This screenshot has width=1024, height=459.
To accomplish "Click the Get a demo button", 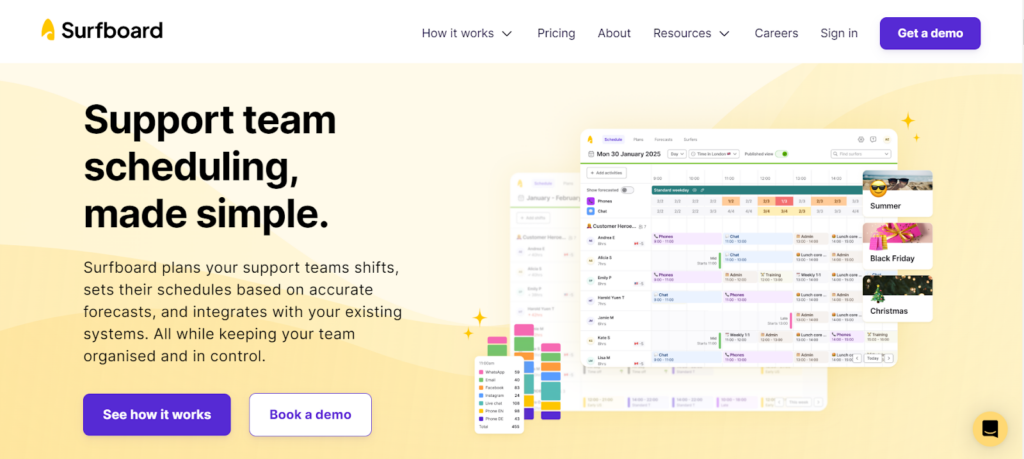I will click(x=930, y=33).
